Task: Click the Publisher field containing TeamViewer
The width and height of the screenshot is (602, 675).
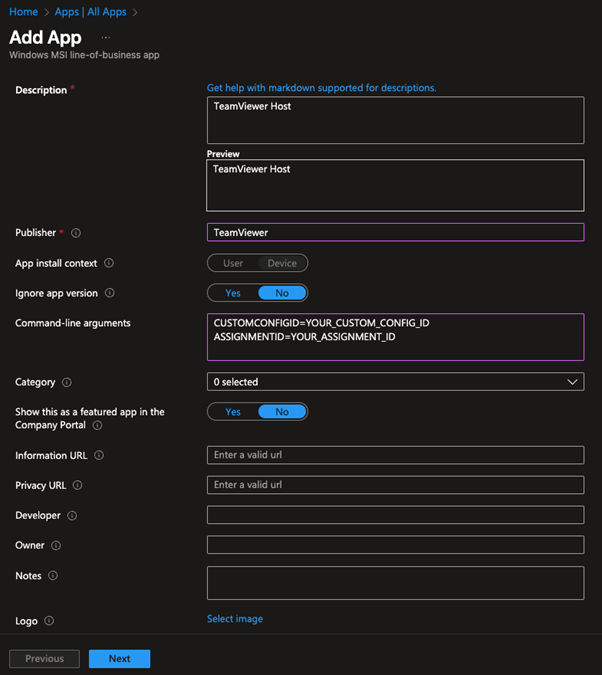Action: [395, 232]
